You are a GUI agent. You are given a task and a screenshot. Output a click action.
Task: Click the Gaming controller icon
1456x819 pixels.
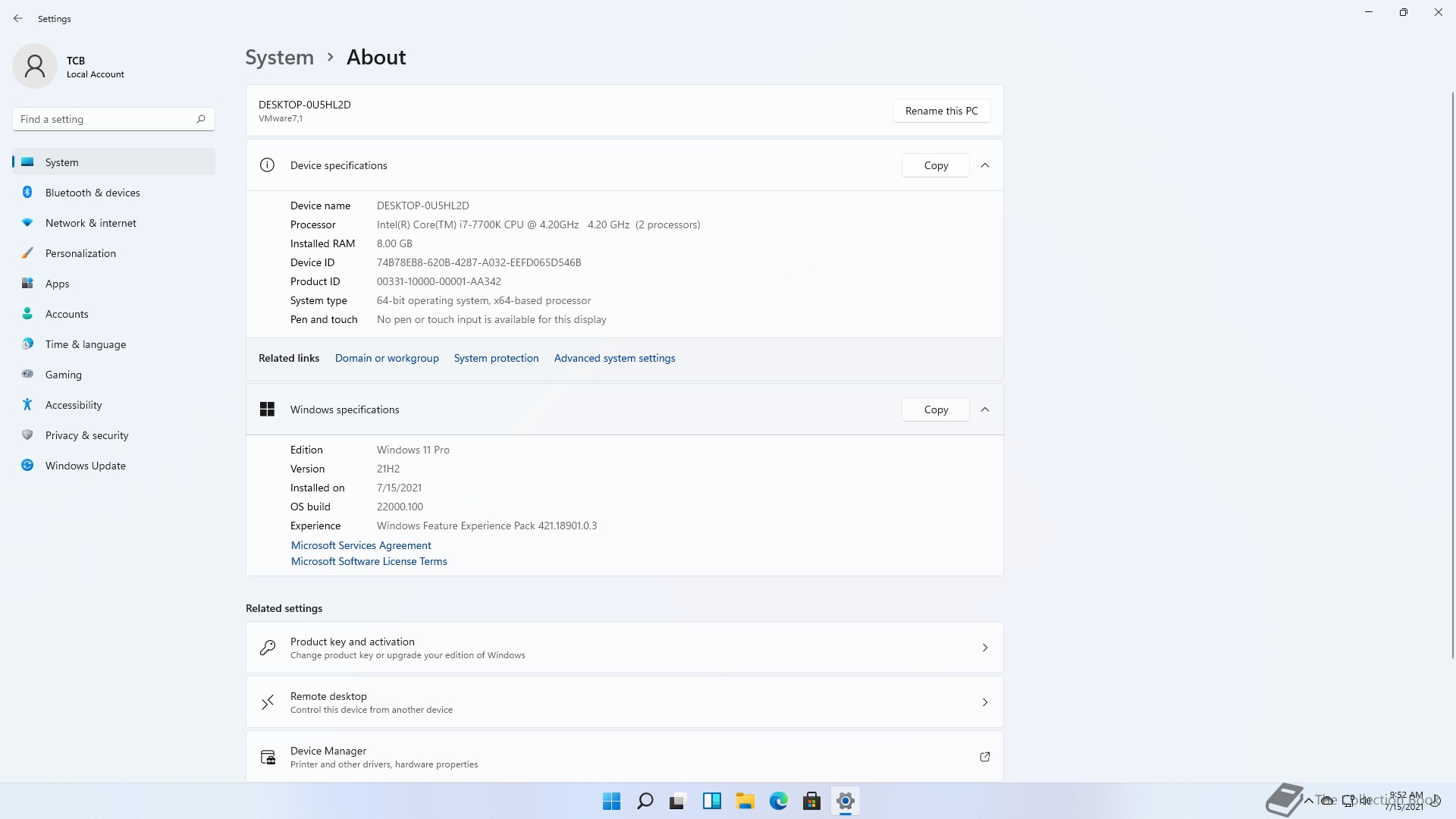click(x=27, y=374)
